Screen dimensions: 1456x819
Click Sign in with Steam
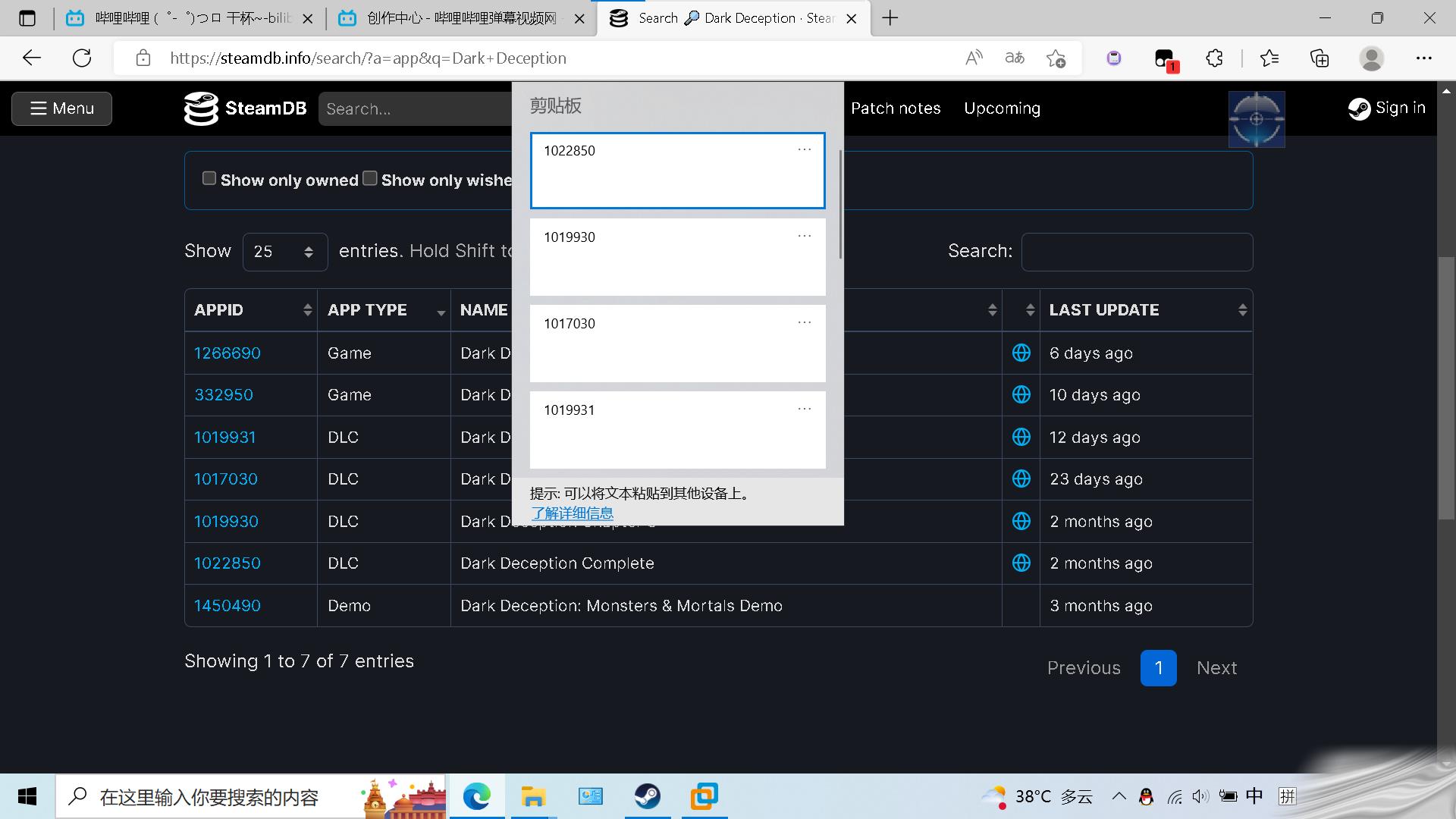pos(1387,108)
